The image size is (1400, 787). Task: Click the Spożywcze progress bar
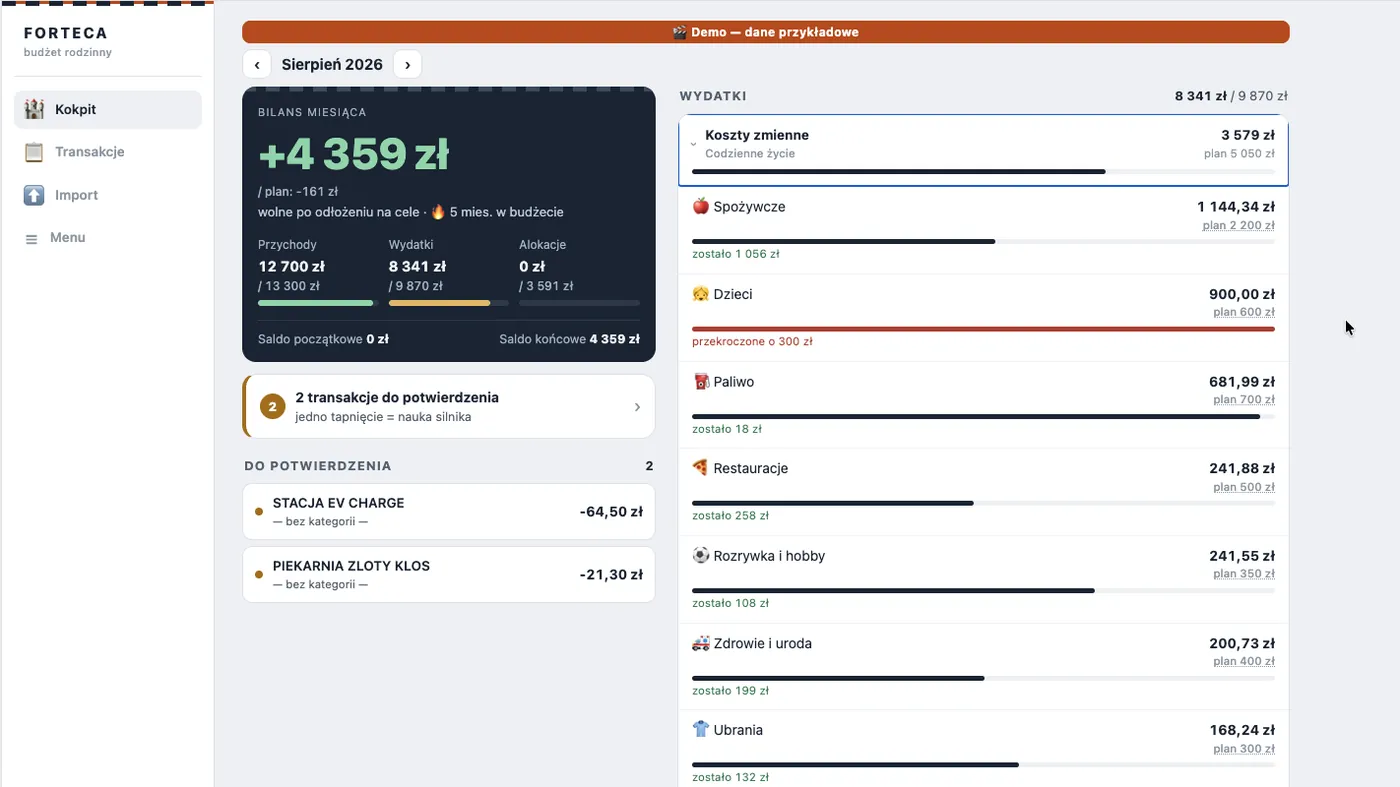tap(983, 241)
